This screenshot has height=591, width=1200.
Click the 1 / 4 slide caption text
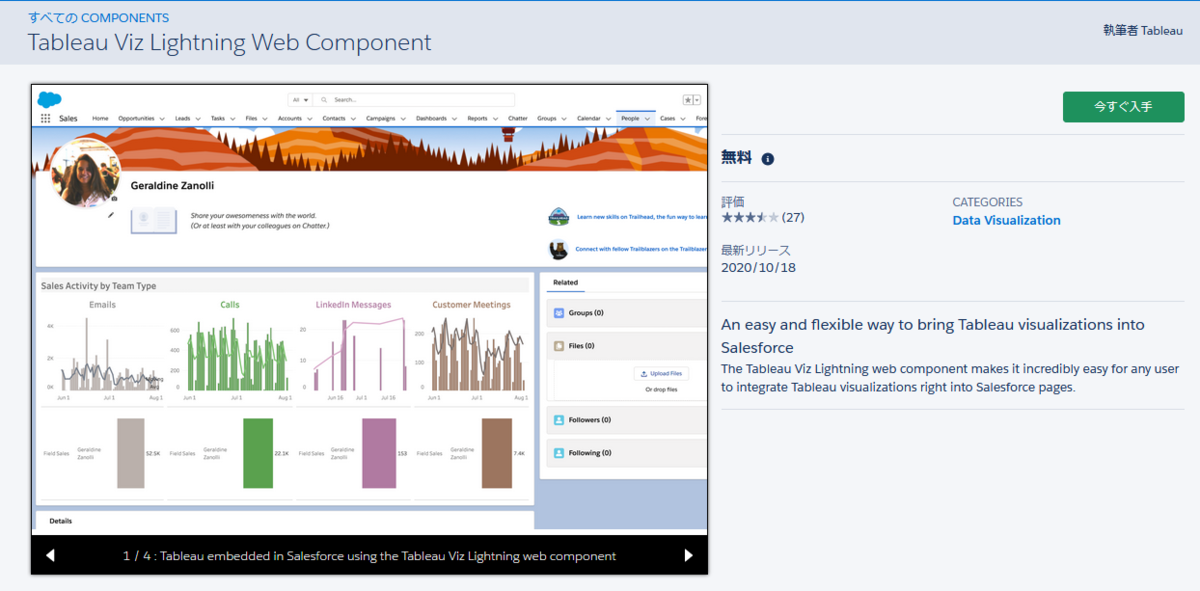pos(369,555)
